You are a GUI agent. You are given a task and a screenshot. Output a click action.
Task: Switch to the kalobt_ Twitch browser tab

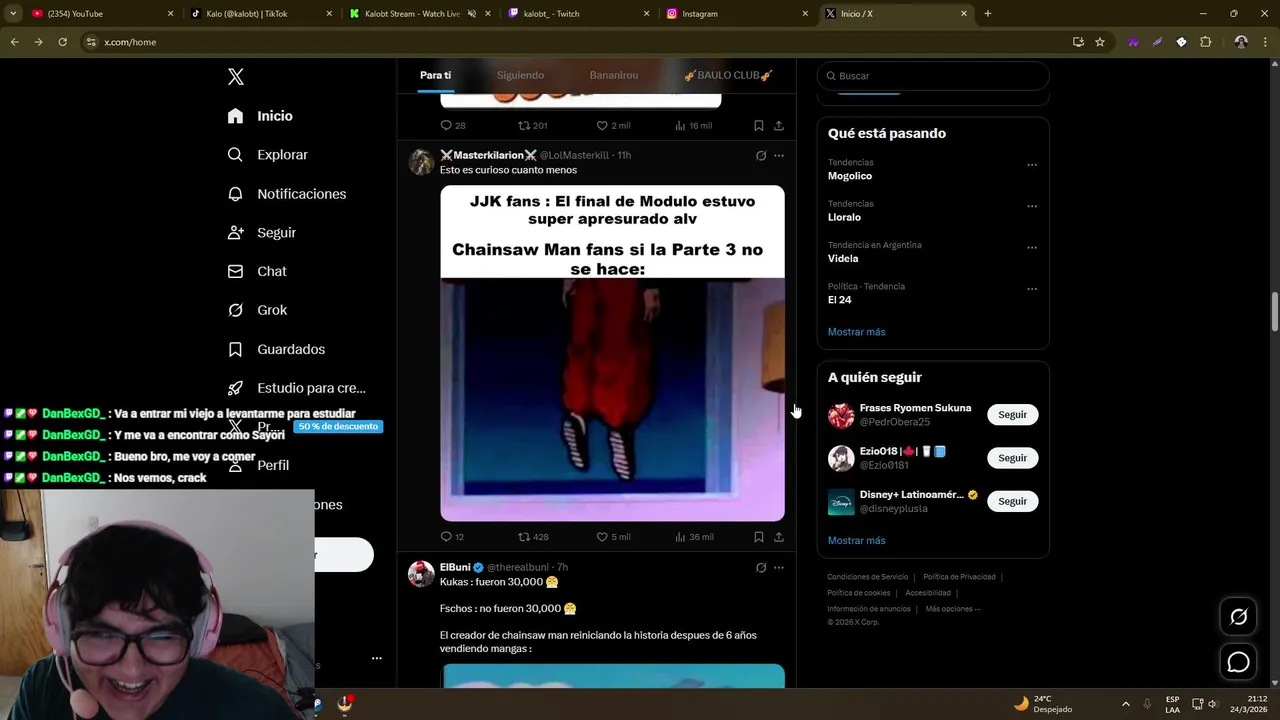(580, 14)
